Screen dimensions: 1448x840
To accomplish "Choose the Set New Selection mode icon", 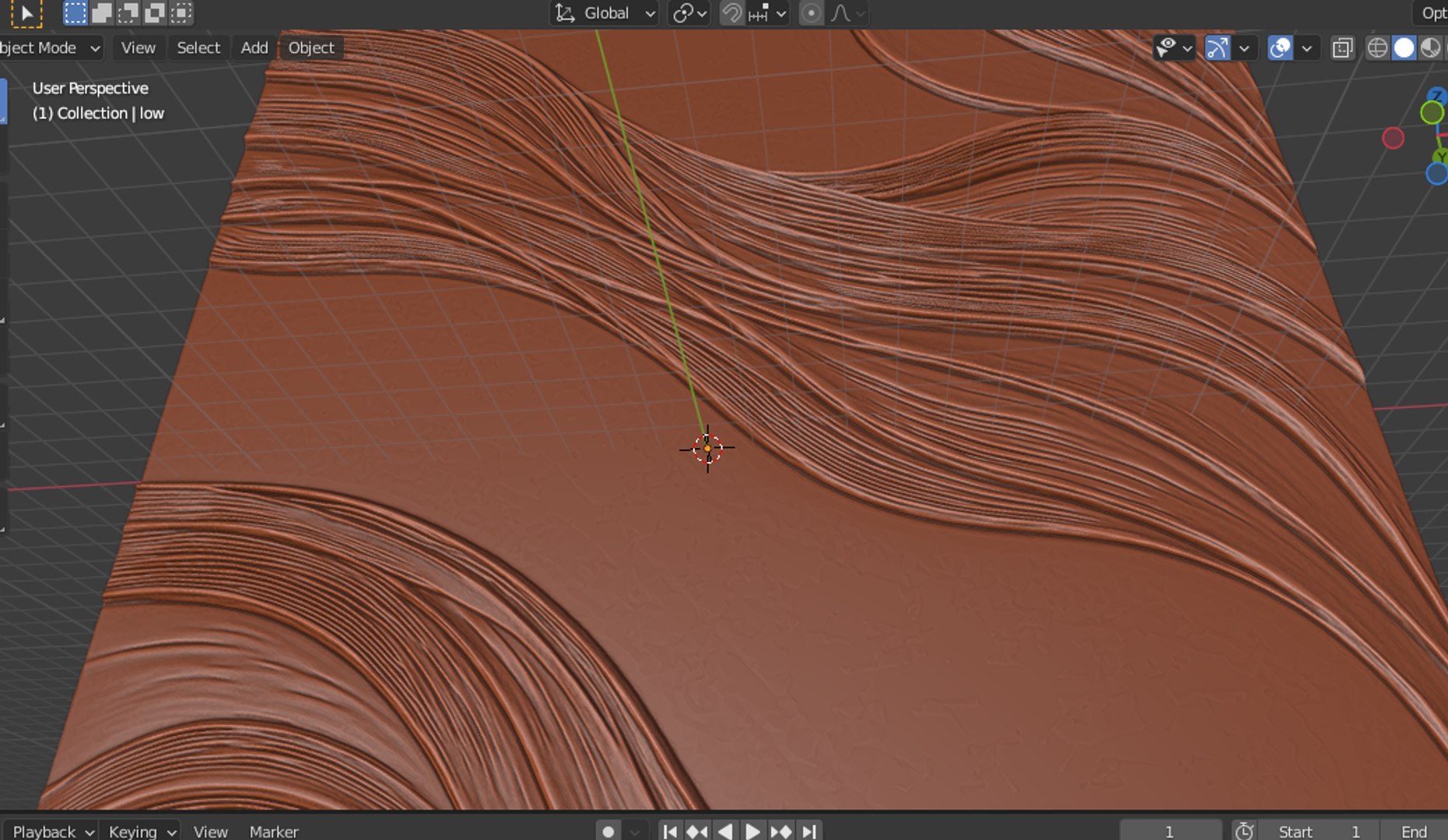I will pos(75,13).
